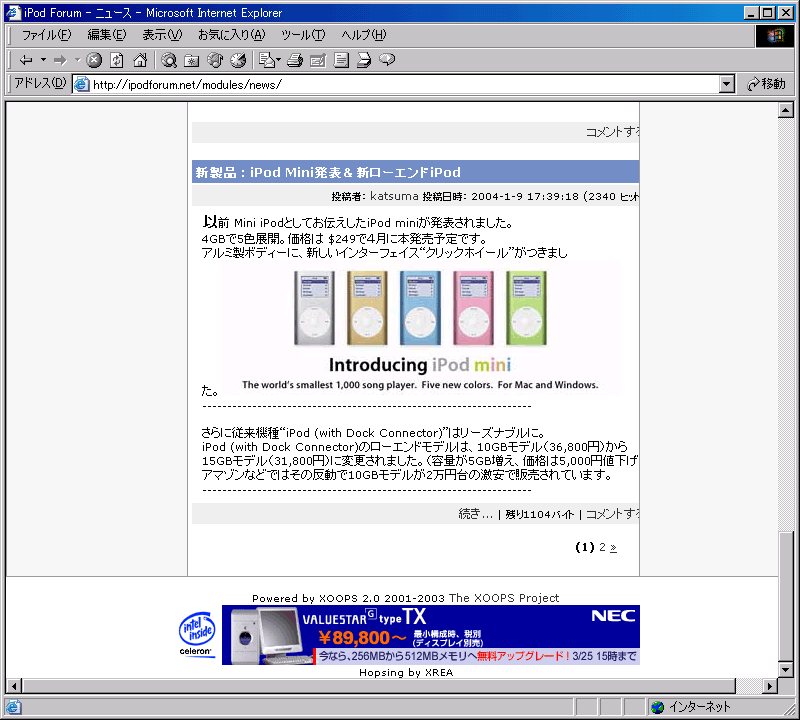Viewport: 800px width, 720px height.
Task: Open the Search pane icon
Action: [169, 60]
